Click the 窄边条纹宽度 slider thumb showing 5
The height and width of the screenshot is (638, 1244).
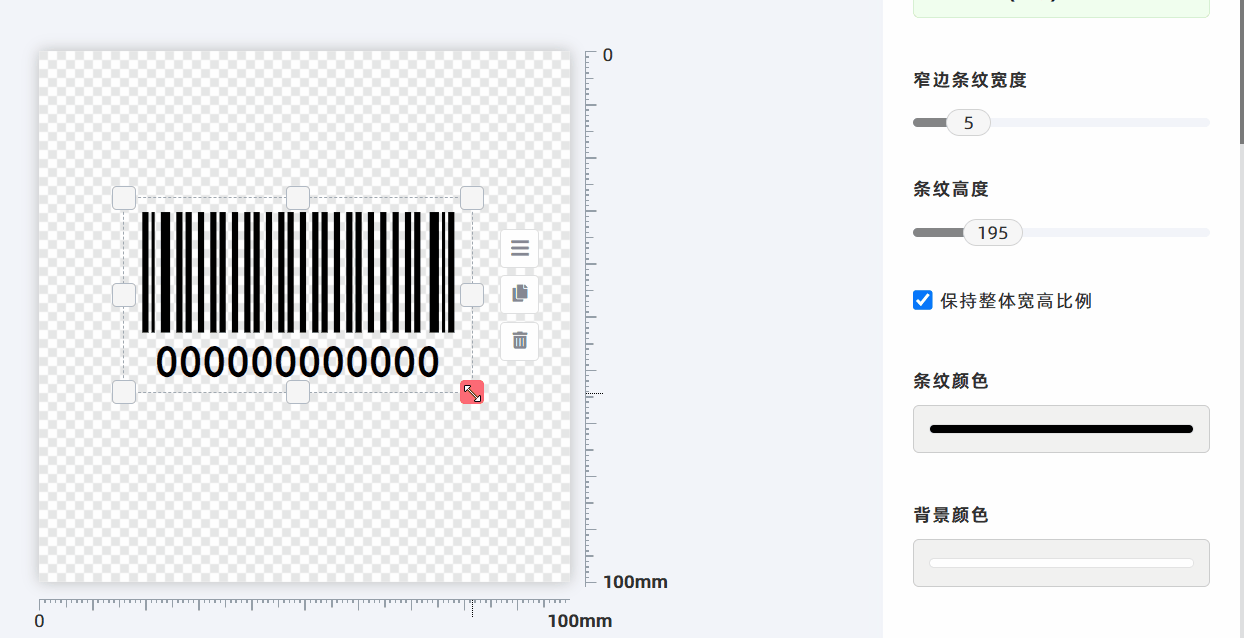[968, 123]
